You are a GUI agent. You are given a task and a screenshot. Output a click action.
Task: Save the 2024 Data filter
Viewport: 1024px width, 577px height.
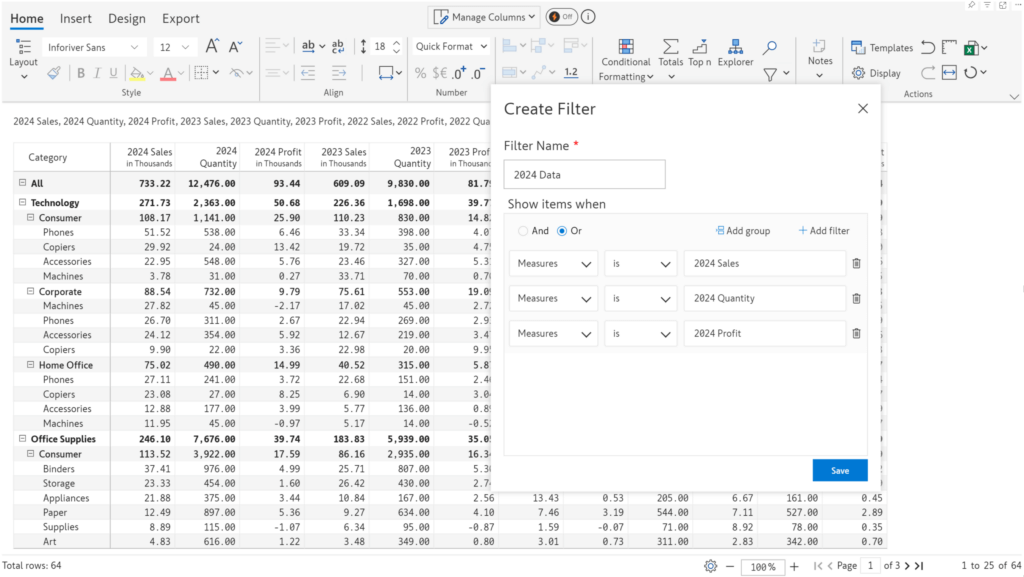coord(840,469)
